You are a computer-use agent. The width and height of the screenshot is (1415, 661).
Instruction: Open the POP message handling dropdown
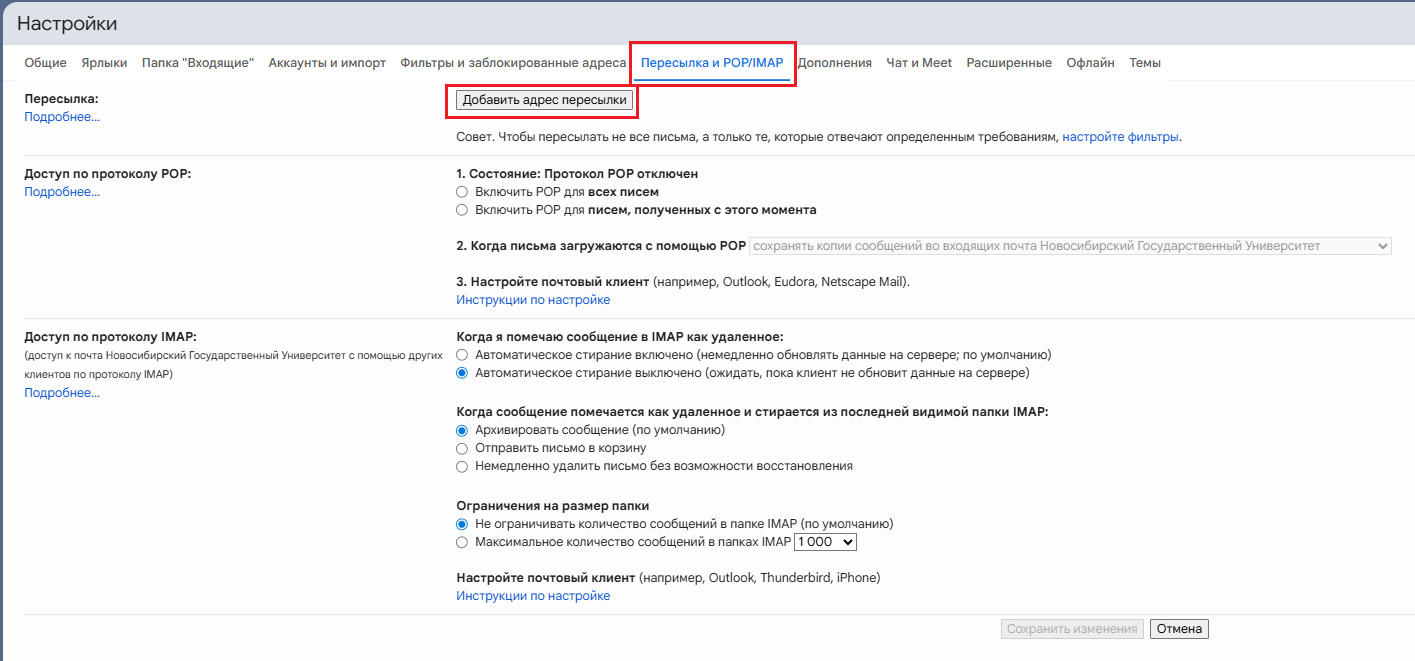(x=1070, y=246)
